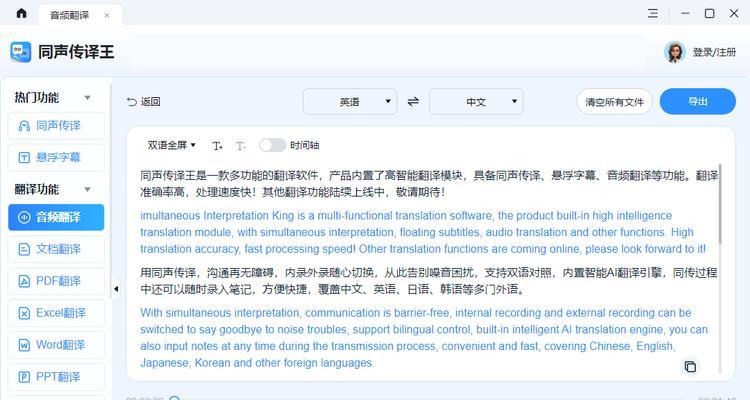Viewport: 750px width, 400px height.
Task: Click the Excel icon beside Excel翻译
Action: [x=24, y=313]
